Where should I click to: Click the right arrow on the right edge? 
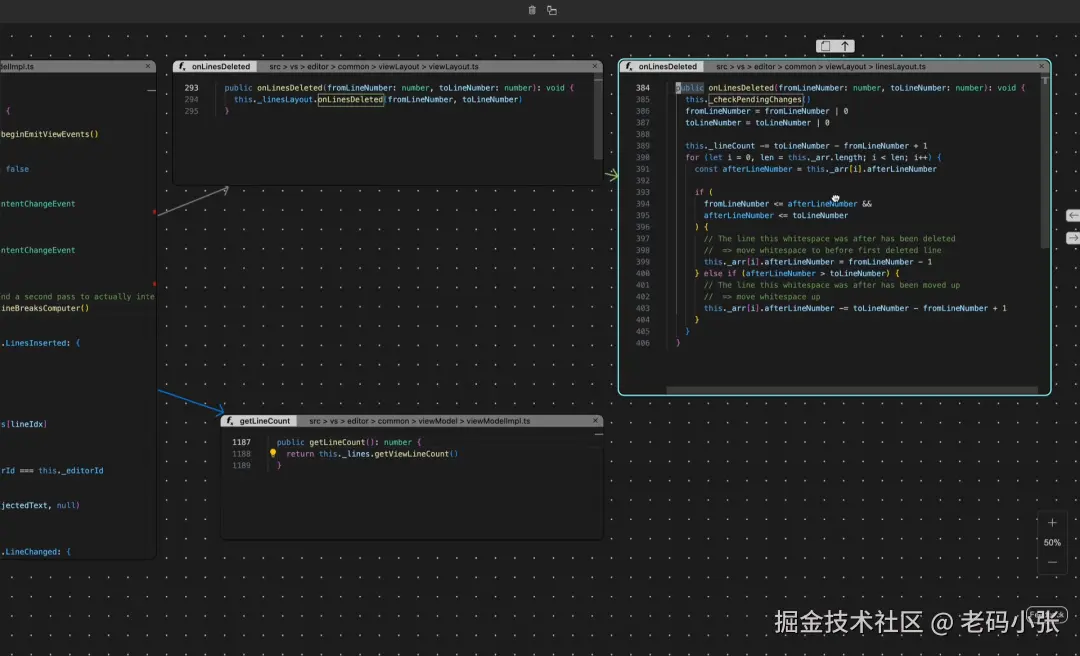coord(1072,238)
